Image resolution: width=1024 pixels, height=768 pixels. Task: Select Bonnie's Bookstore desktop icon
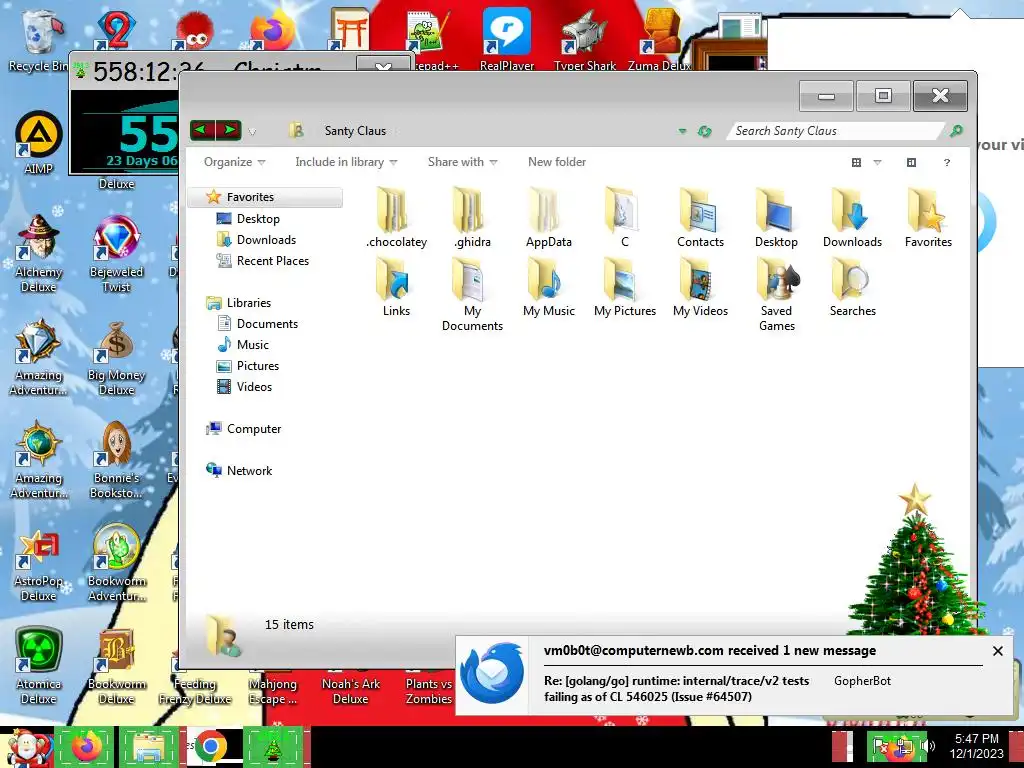(x=116, y=460)
